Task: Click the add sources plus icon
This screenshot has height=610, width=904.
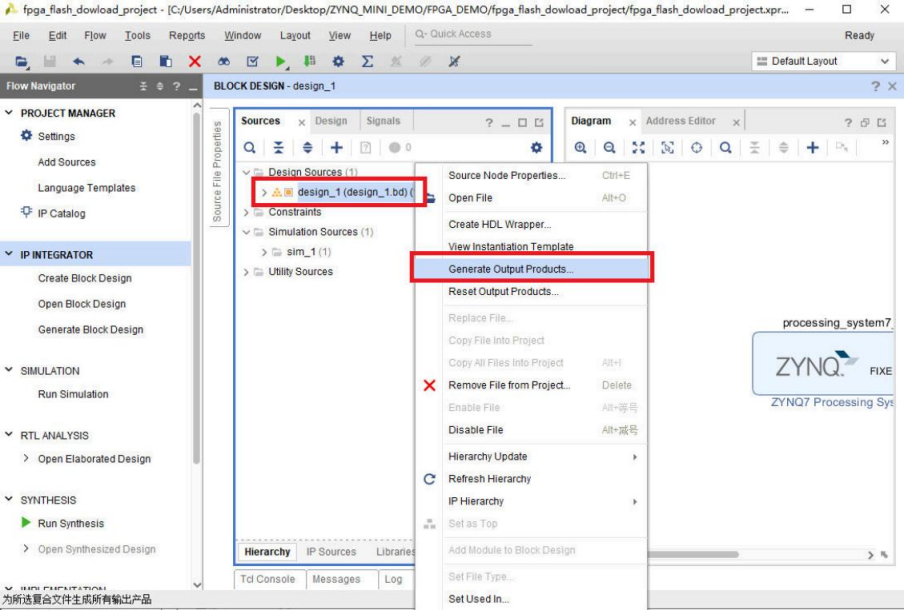Action: [x=337, y=148]
